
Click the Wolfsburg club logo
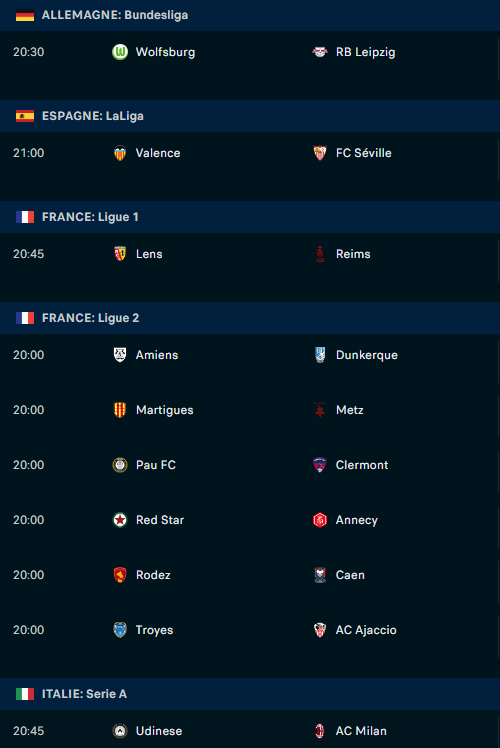(120, 52)
